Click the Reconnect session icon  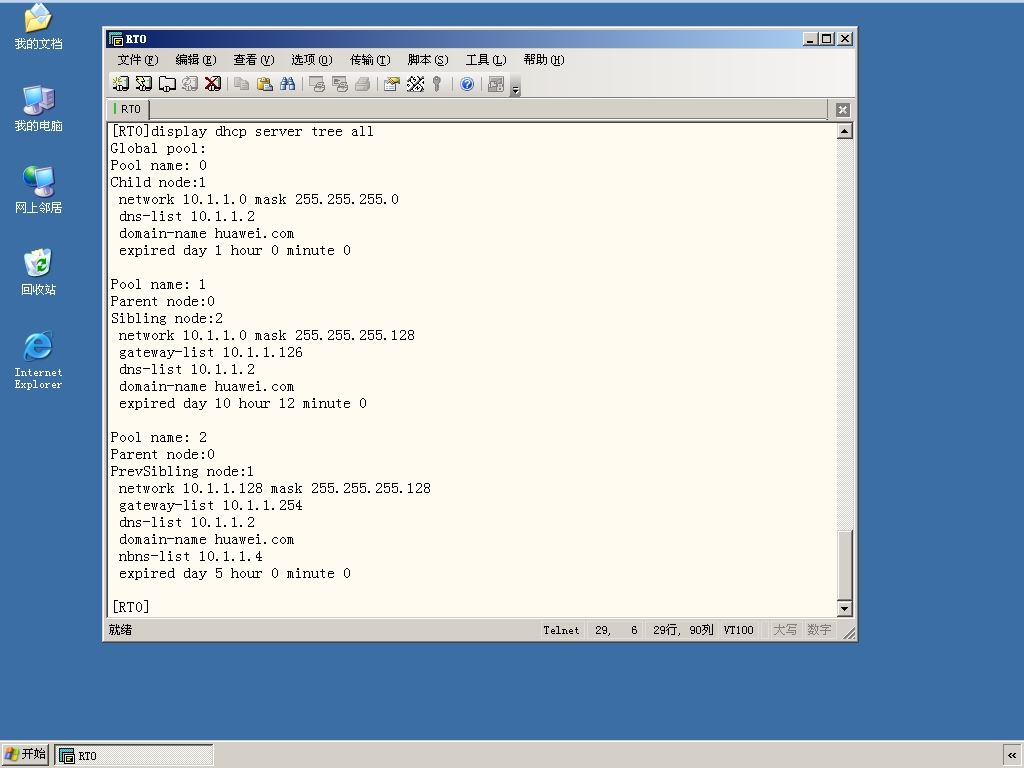190,84
